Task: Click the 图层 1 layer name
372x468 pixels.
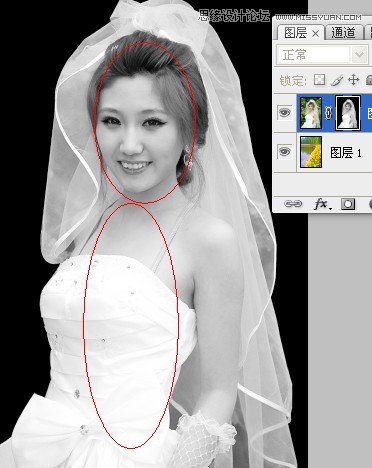Action: point(346,153)
